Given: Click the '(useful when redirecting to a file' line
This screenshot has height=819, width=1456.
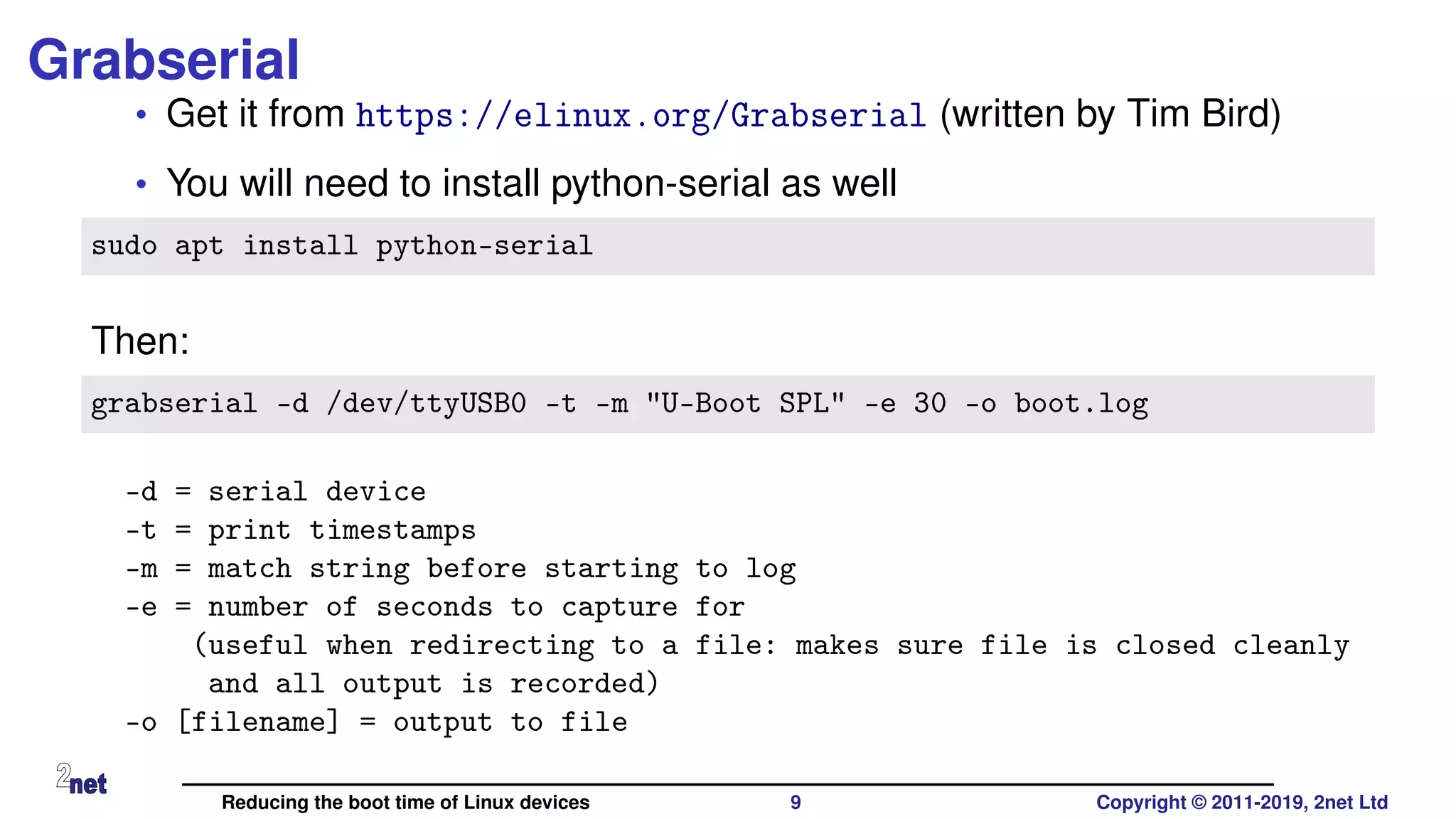Looking at the screenshot, I should pyautogui.click(x=771, y=646).
